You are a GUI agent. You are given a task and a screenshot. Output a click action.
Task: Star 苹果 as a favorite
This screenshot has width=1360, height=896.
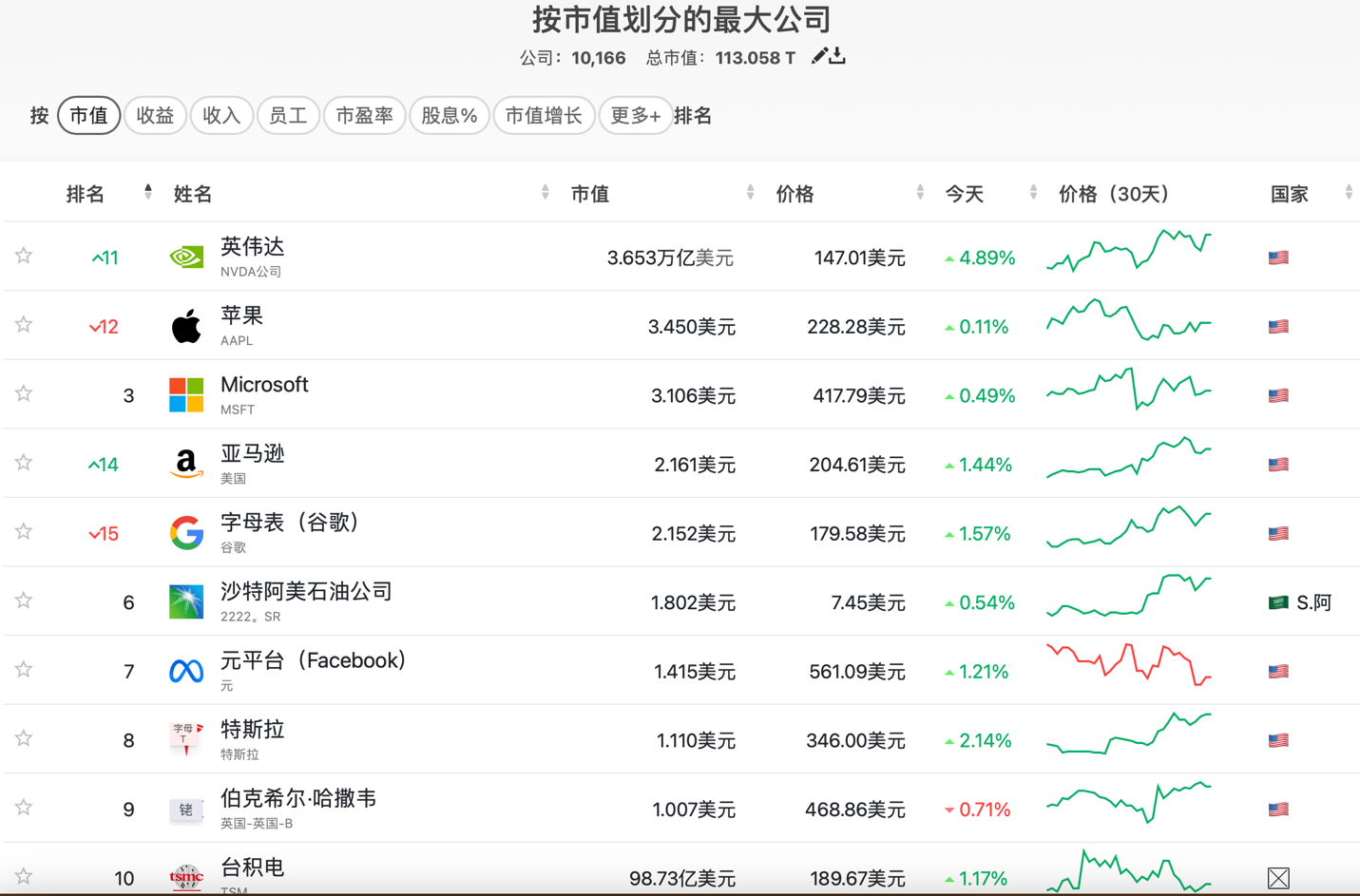coord(24,325)
